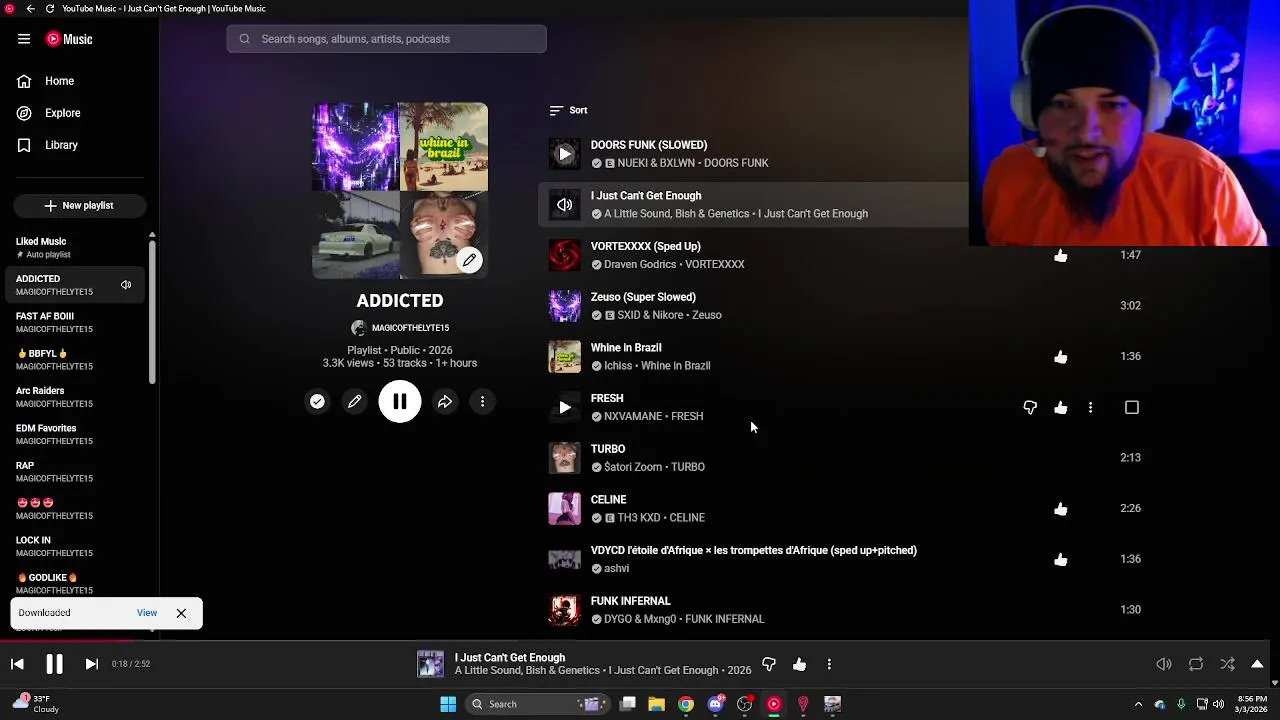The width and height of the screenshot is (1280, 720).
Task: Select the VORTEXXXX (Sped Up) track title
Action: point(646,246)
